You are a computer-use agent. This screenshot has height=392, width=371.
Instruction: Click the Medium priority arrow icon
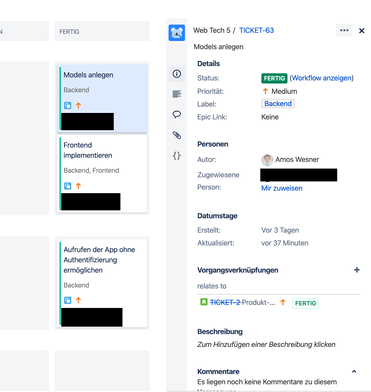[265, 91]
